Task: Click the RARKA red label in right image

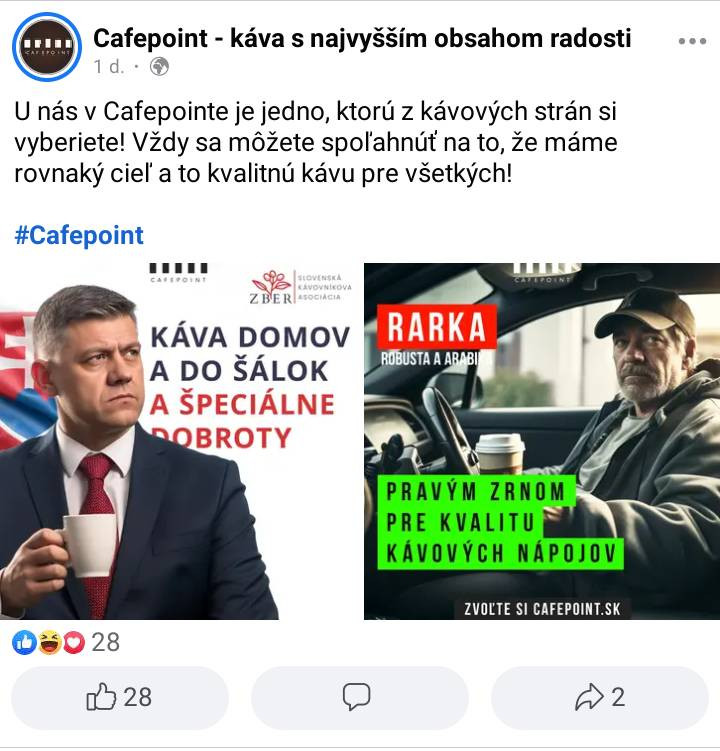Action: pos(436,327)
